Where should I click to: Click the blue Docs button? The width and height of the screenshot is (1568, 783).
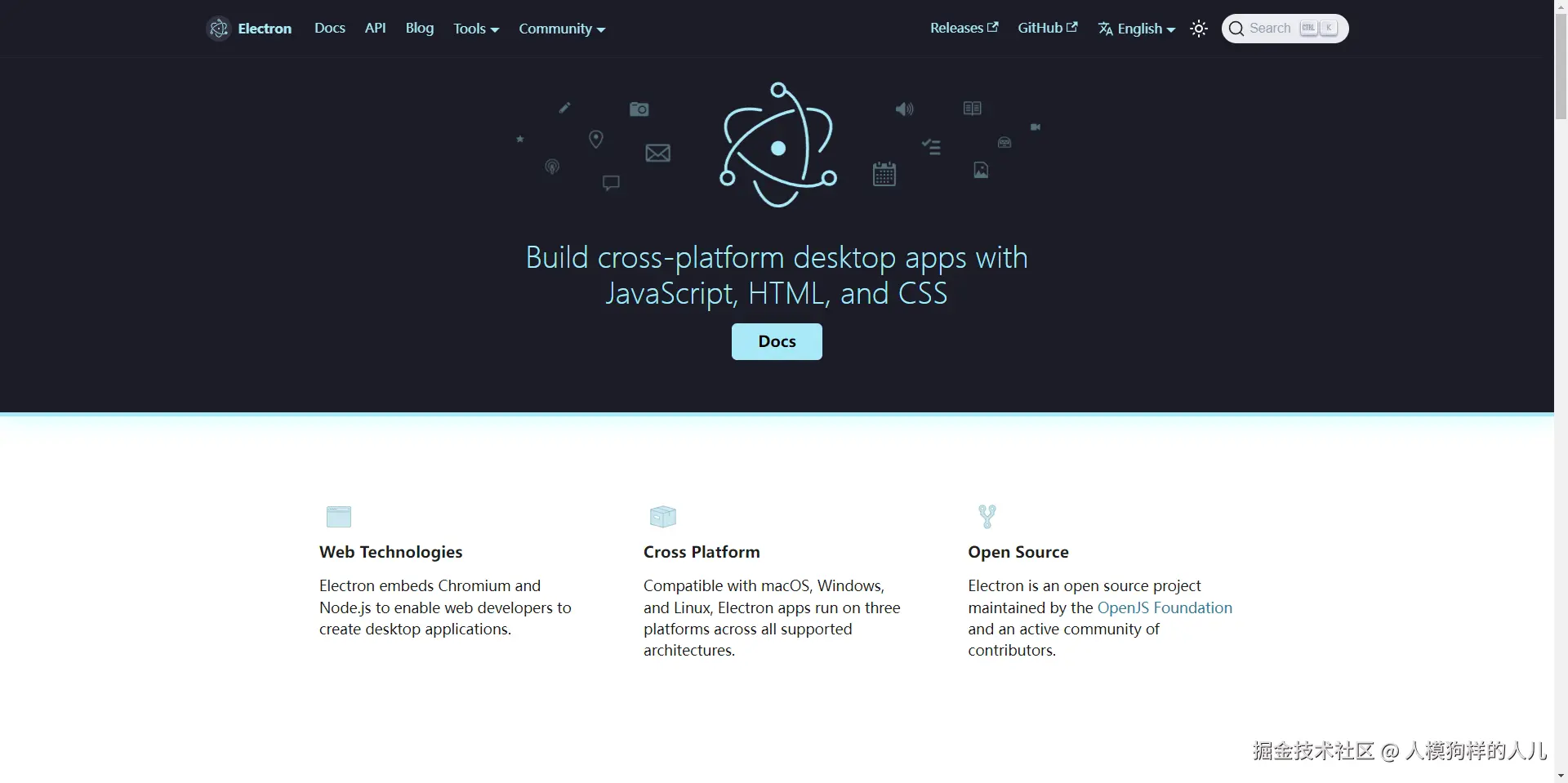[x=777, y=341]
